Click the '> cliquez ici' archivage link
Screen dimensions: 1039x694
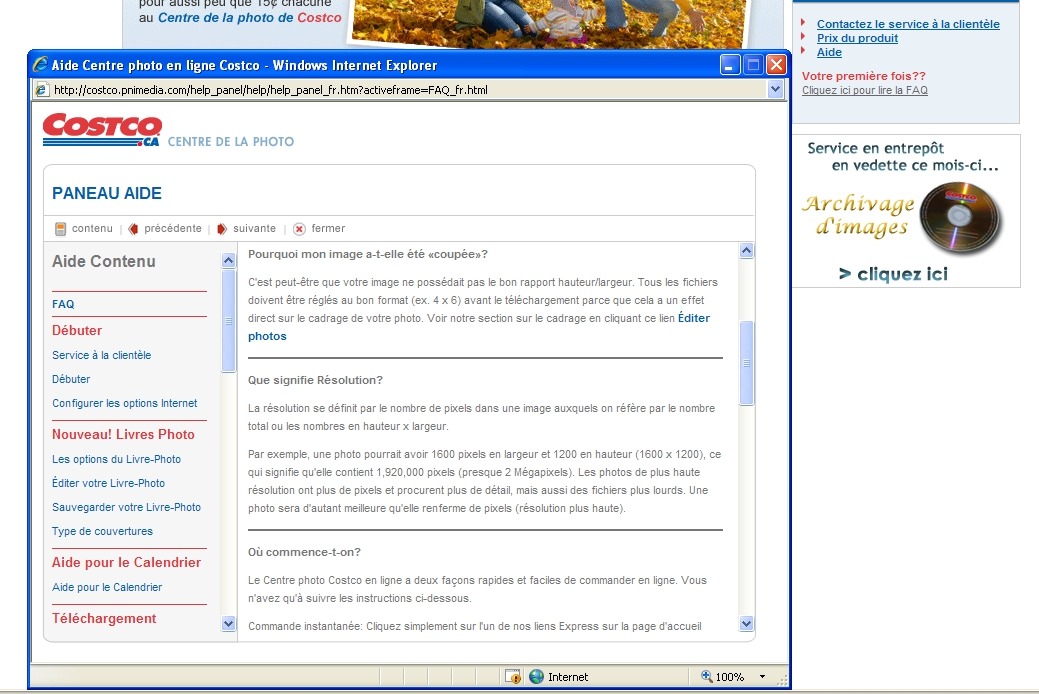tap(893, 274)
